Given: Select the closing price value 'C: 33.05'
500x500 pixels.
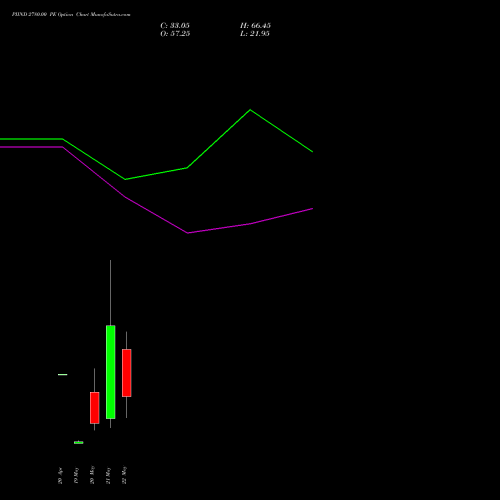Looking at the screenshot, I should pos(175,25).
